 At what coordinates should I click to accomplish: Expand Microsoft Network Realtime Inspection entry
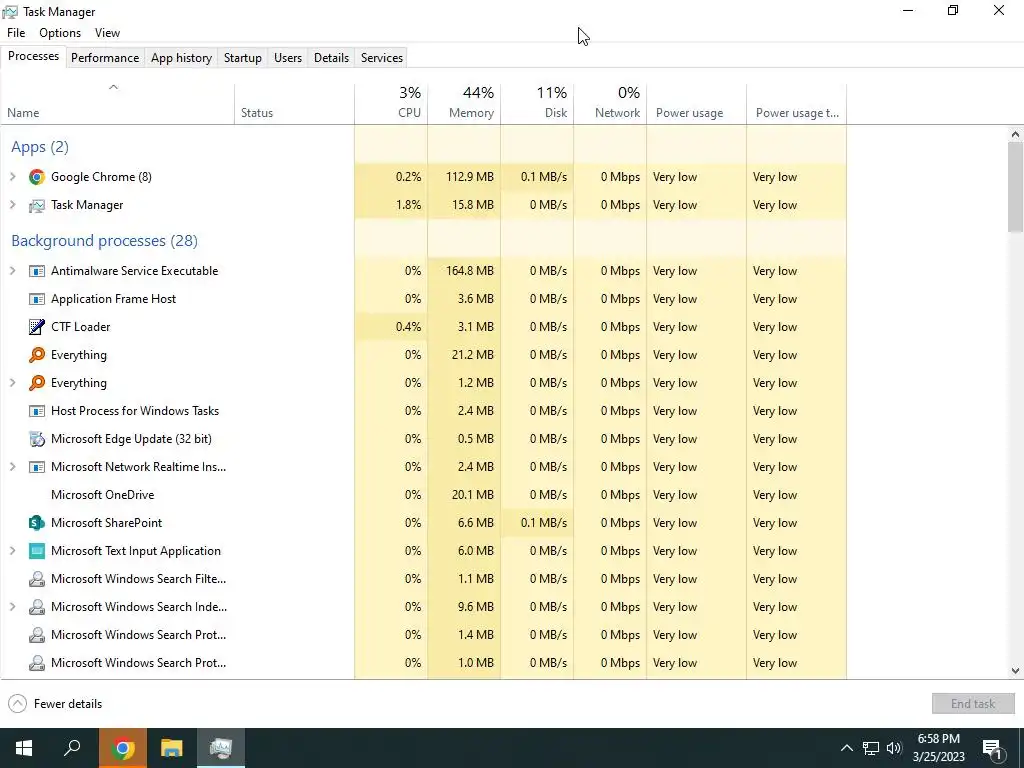(x=12, y=467)
